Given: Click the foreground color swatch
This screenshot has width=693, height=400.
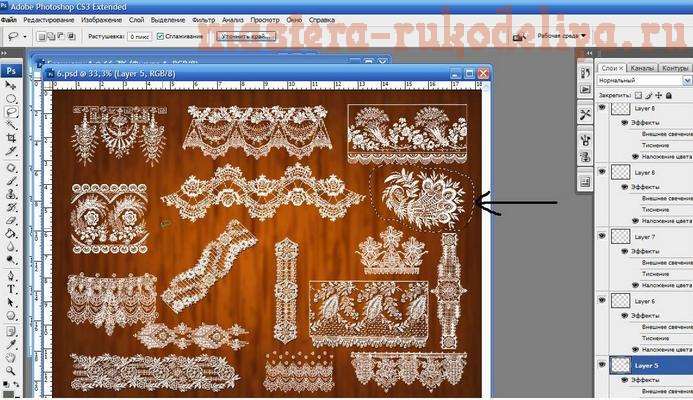Looking at the screenshot, I should tap(6, 395).
